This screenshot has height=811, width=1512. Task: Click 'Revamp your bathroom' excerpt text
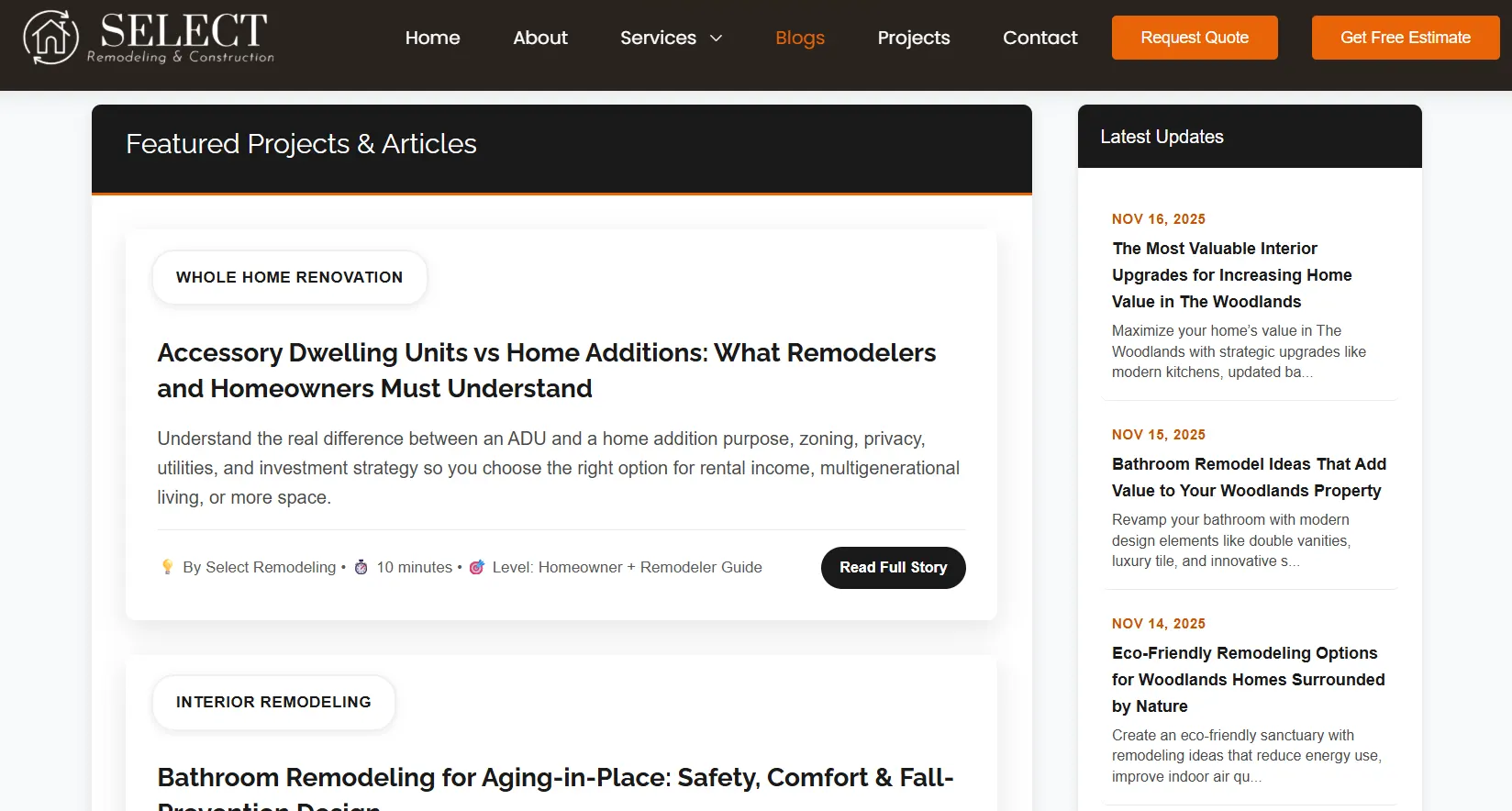coord(1231,540)
